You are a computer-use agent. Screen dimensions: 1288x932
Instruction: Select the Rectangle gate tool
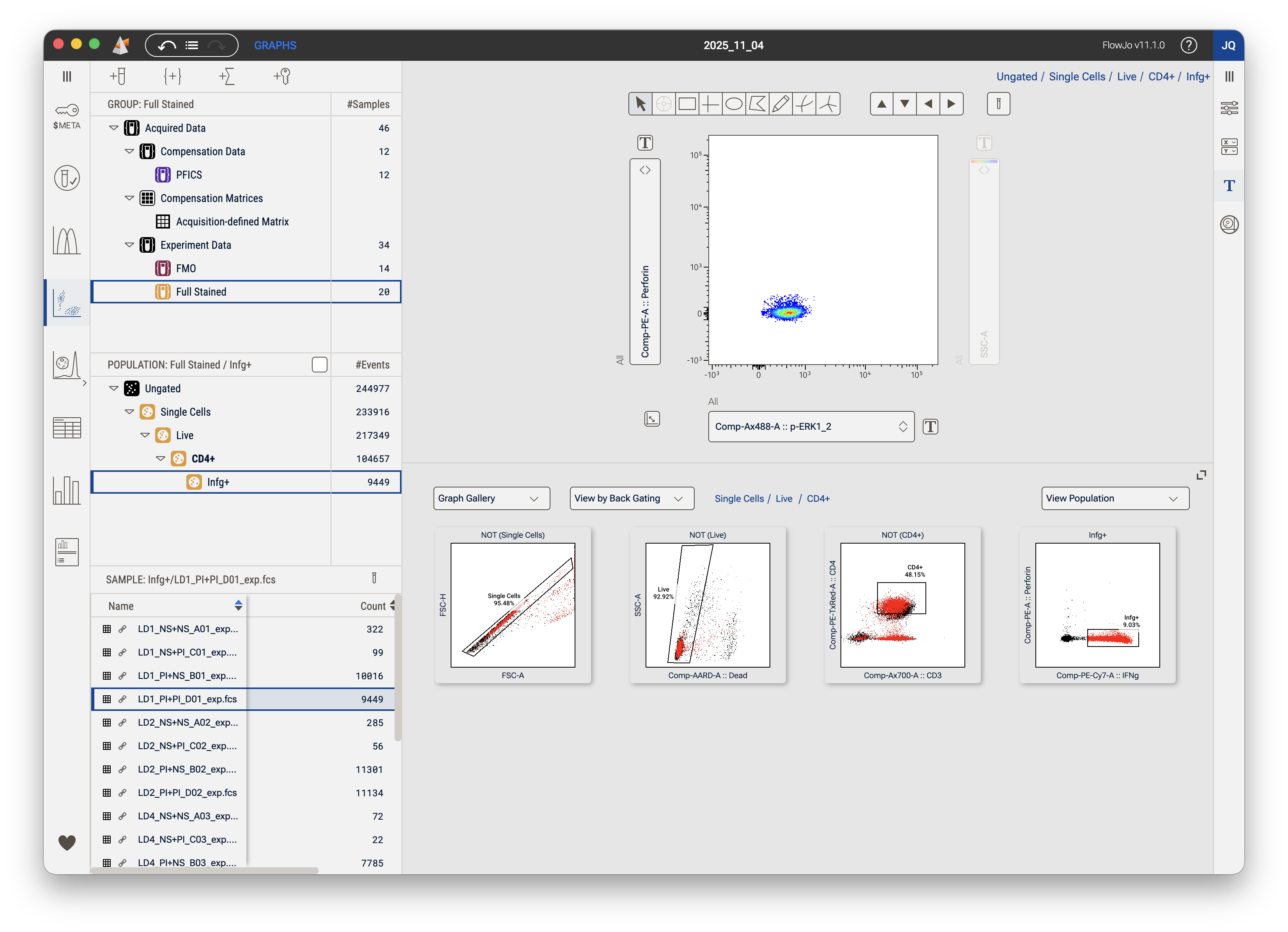(686, 104)
